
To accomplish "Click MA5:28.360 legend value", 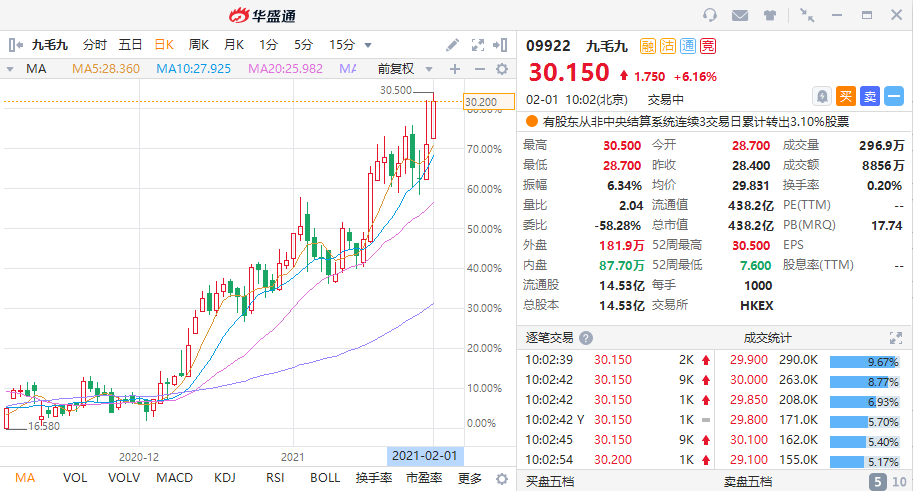I will (x=106, y=69).
